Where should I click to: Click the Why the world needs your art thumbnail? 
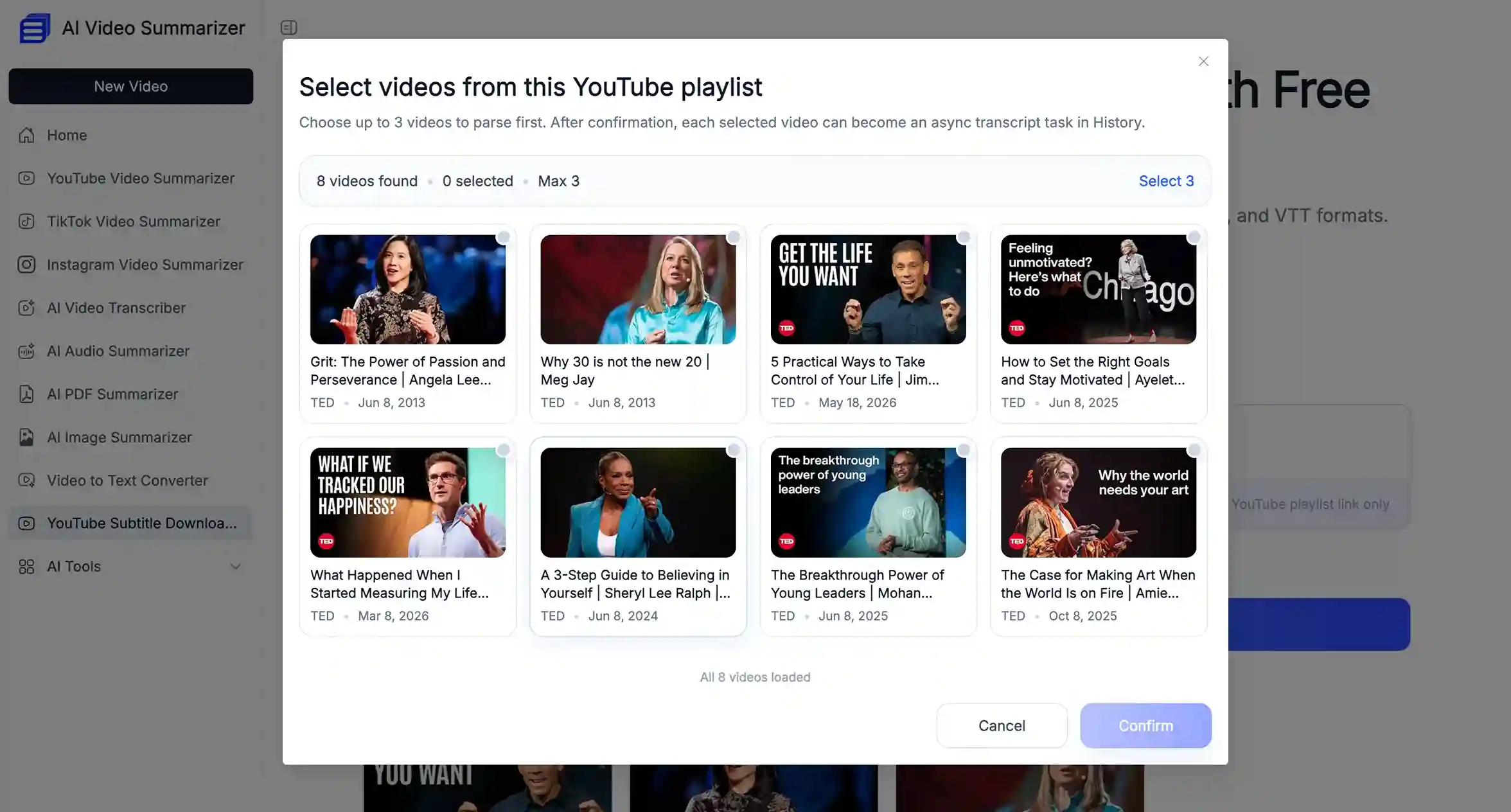1099,502
